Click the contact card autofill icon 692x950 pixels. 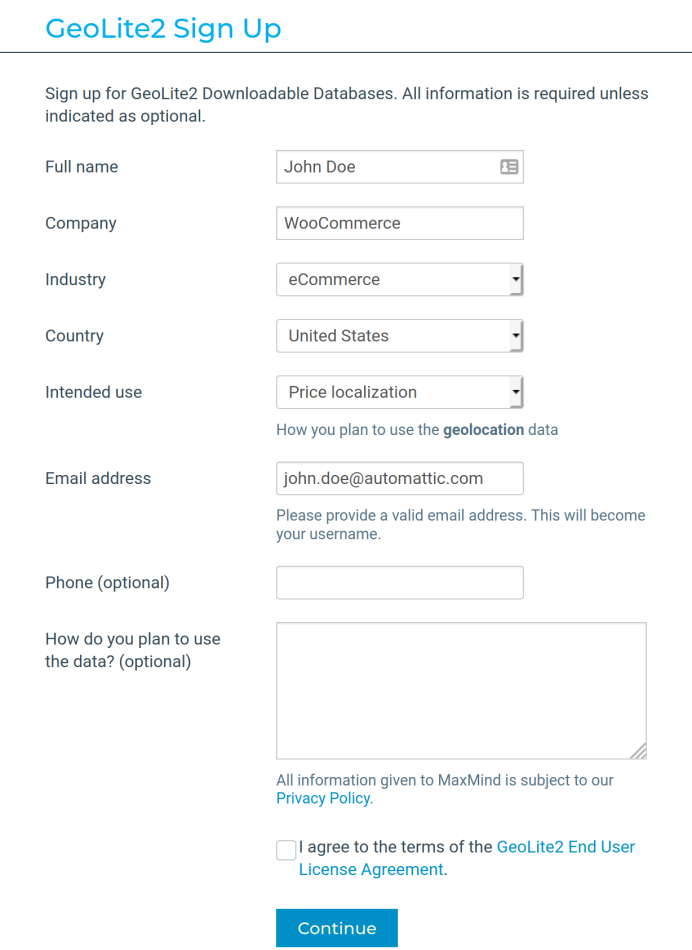[509, 166]
